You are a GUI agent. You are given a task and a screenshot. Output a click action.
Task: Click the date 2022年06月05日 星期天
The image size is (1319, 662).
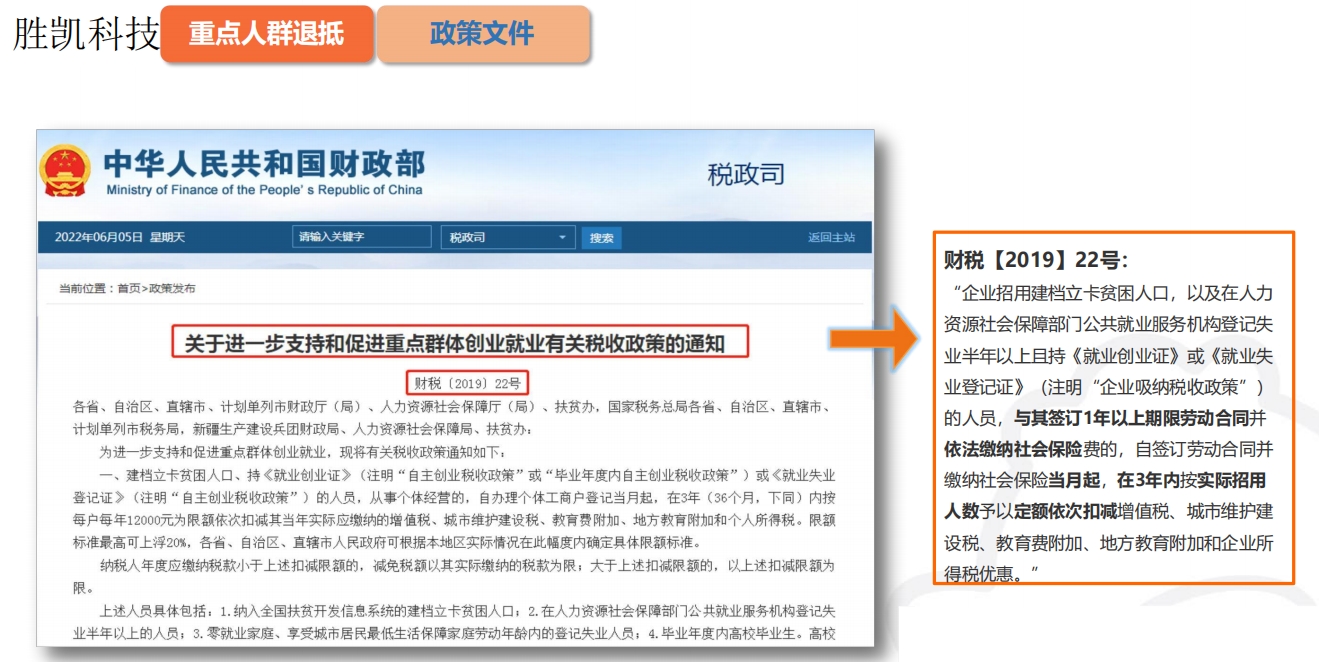[120, 238]
